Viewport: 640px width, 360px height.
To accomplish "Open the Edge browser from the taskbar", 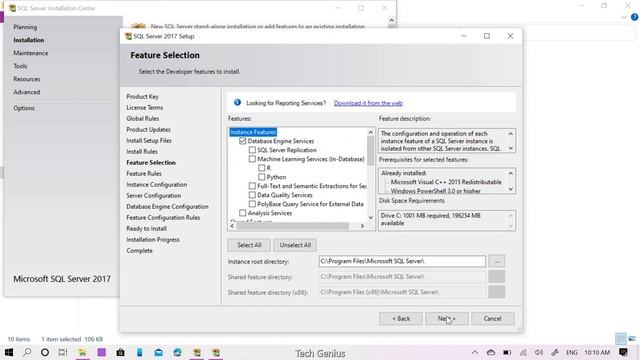I will 178,352.
